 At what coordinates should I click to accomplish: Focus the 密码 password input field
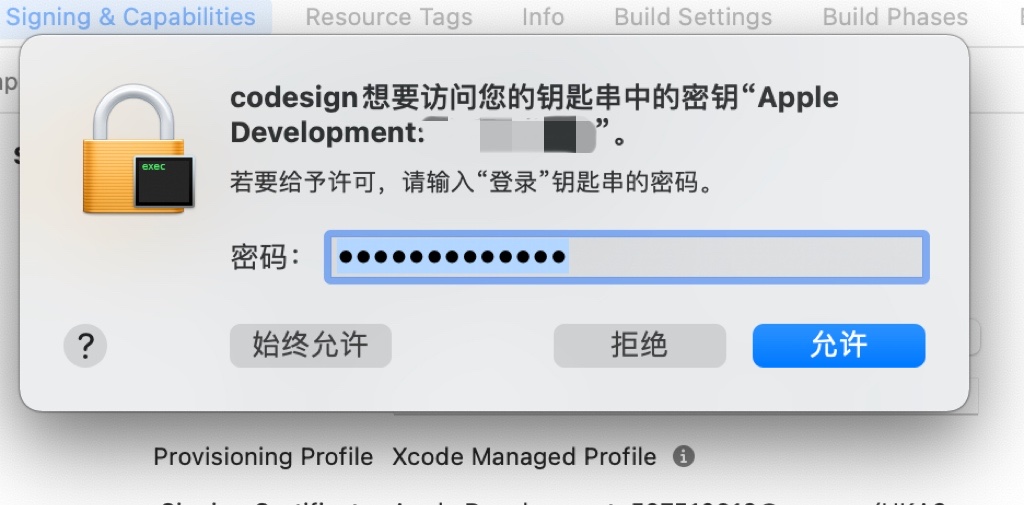tap(627, 257)
